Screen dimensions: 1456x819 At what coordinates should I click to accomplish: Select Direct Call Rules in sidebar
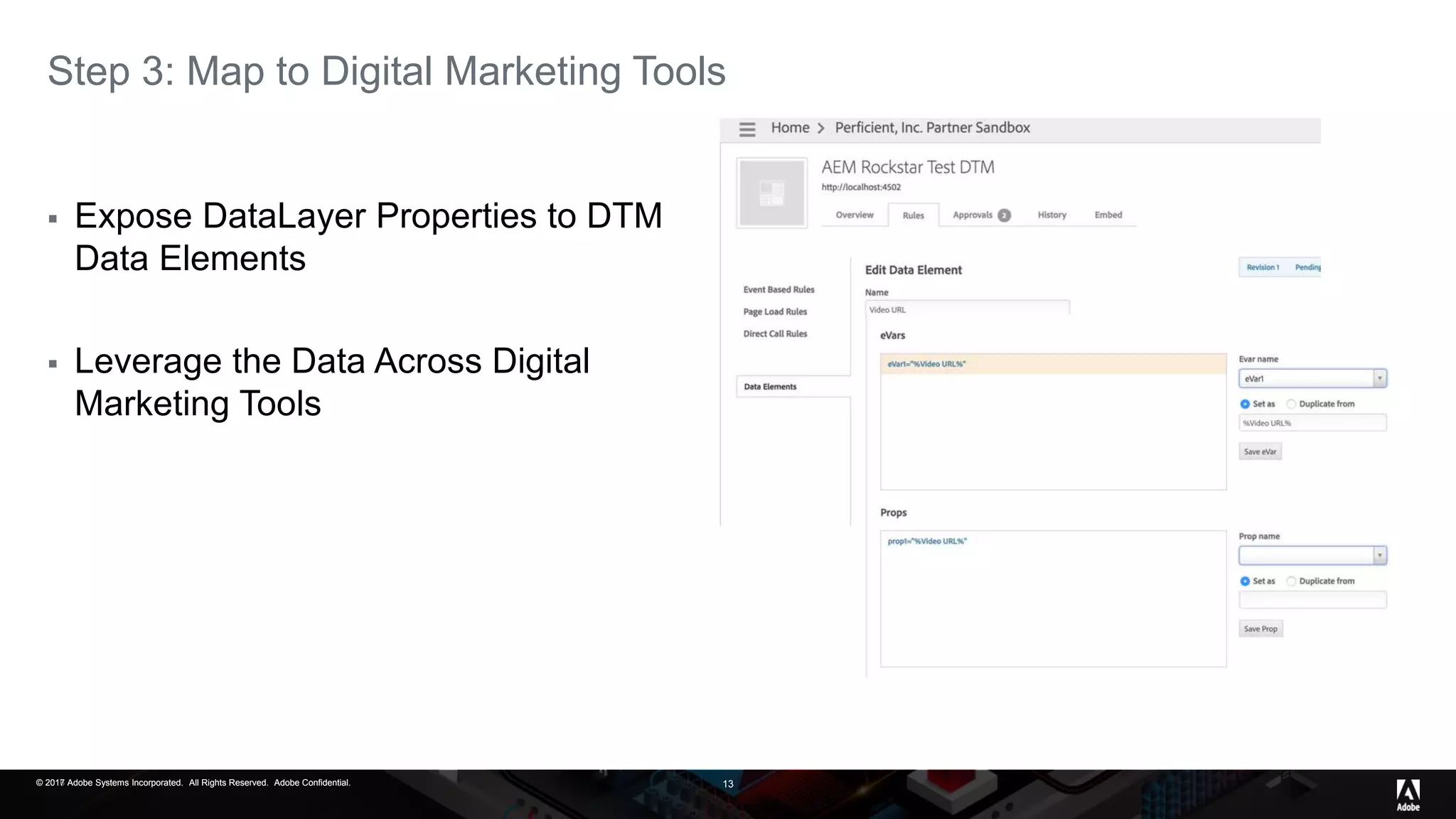(x=775, y=333)
